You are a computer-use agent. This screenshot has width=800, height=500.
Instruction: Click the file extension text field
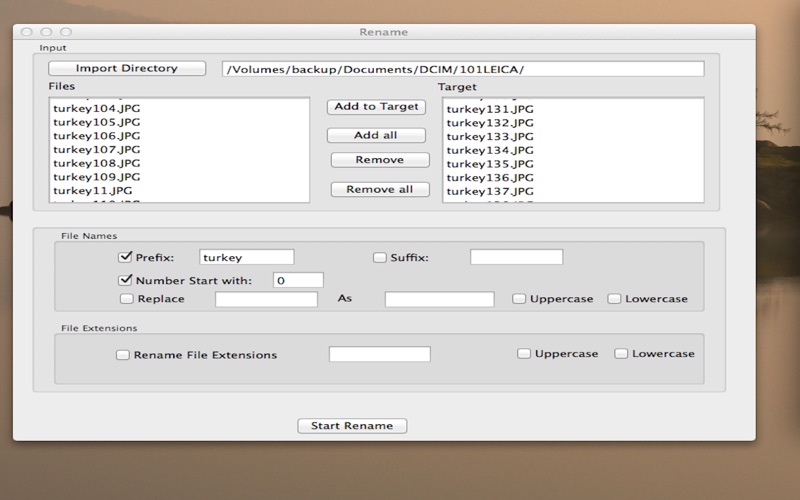pos(380,354)
